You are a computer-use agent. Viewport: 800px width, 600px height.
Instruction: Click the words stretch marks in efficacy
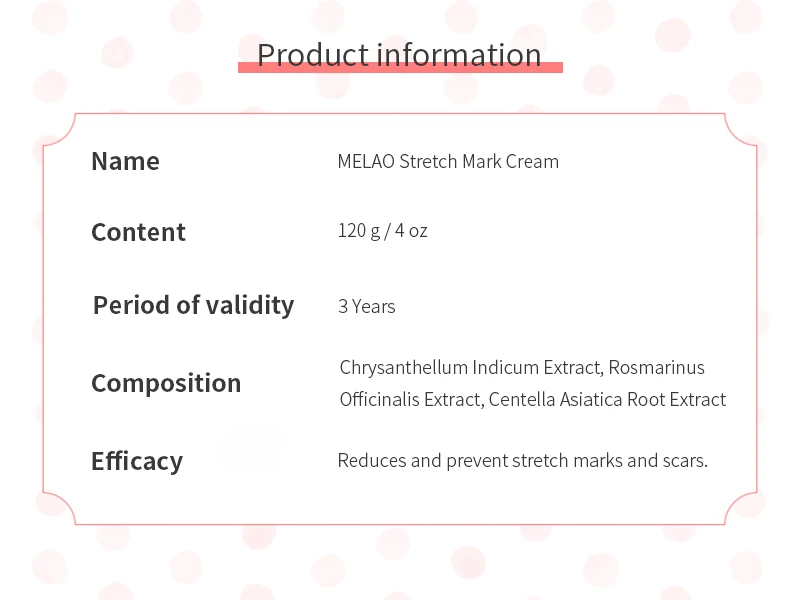tap(568, 461)
